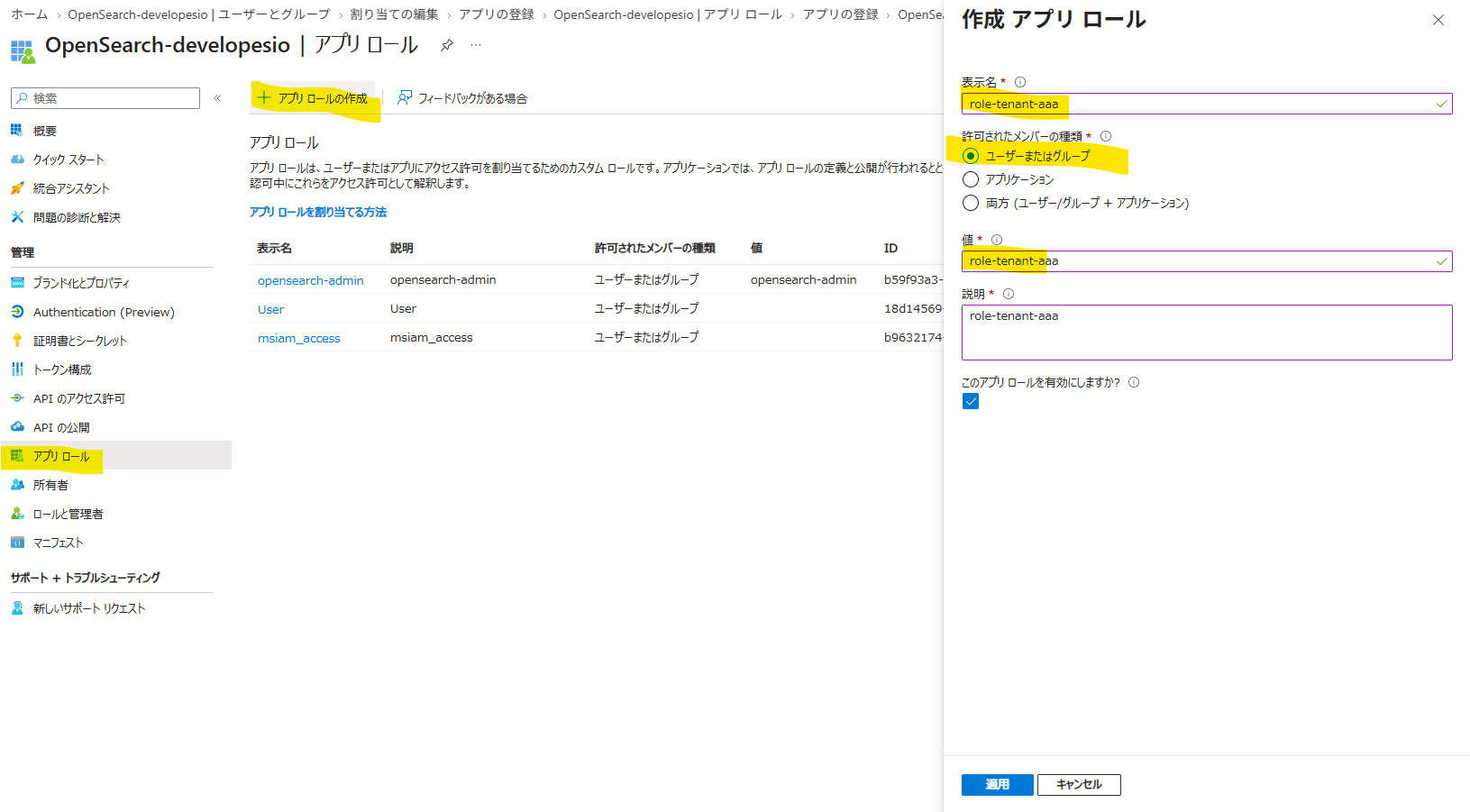Select the アプリケーション radio button

[x=971, y=179]
